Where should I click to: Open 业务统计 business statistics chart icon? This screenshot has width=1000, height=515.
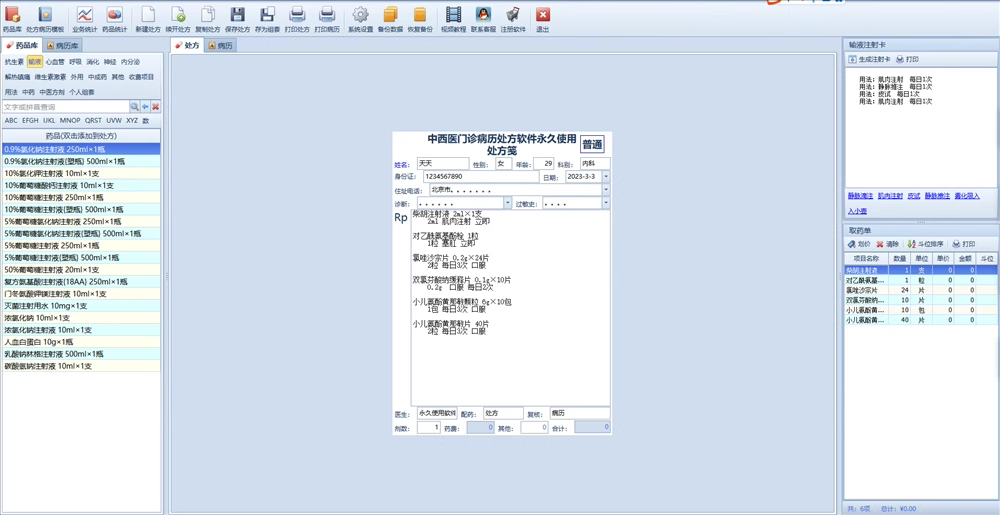(x=85, y=19)
